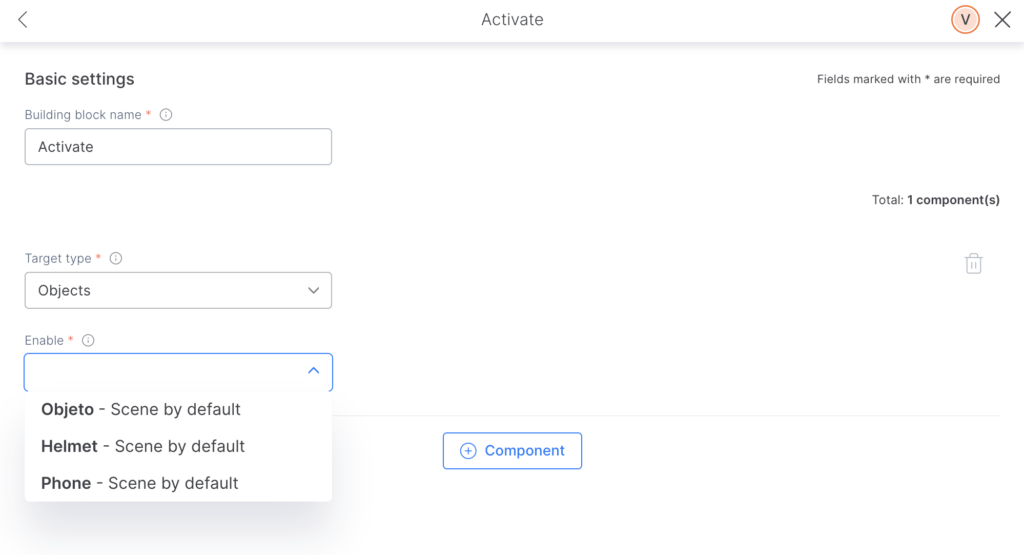Click the Activate title in header
Image resolution: width=1024 pixels, height=555 pixels.
[512, 20]
